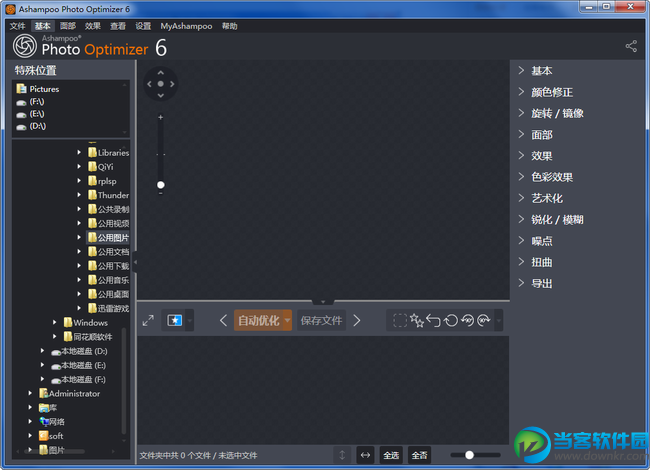
Task: Open the 帮助 menu
Action: point(230,26)
